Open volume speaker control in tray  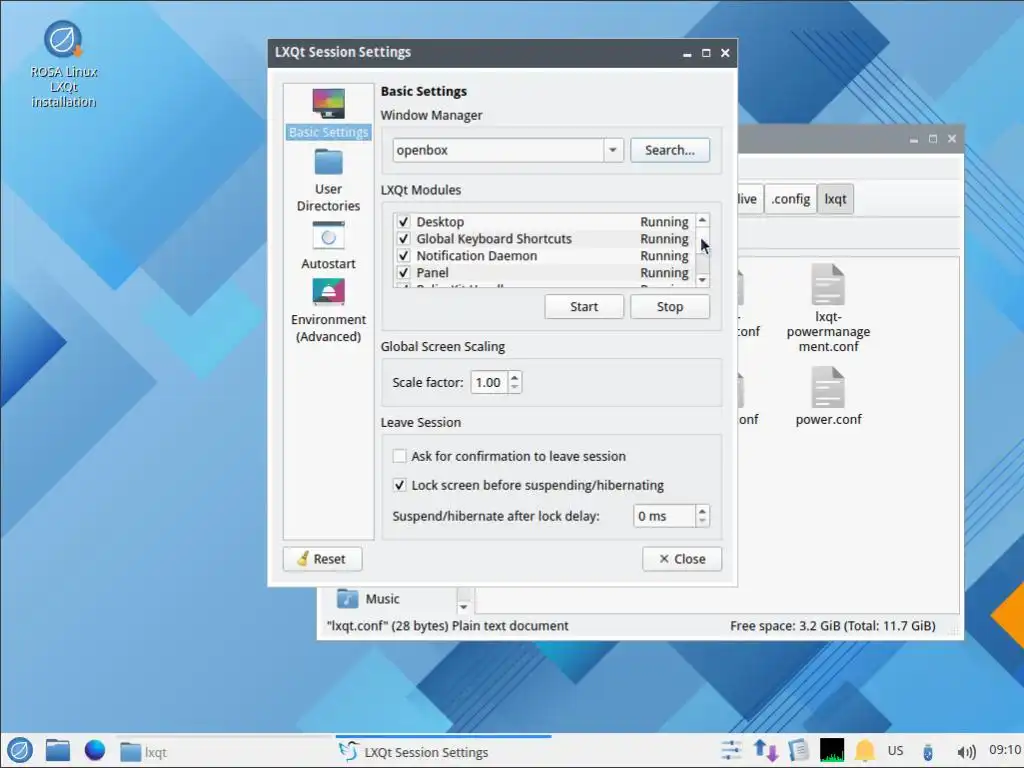tap(966, 752)
